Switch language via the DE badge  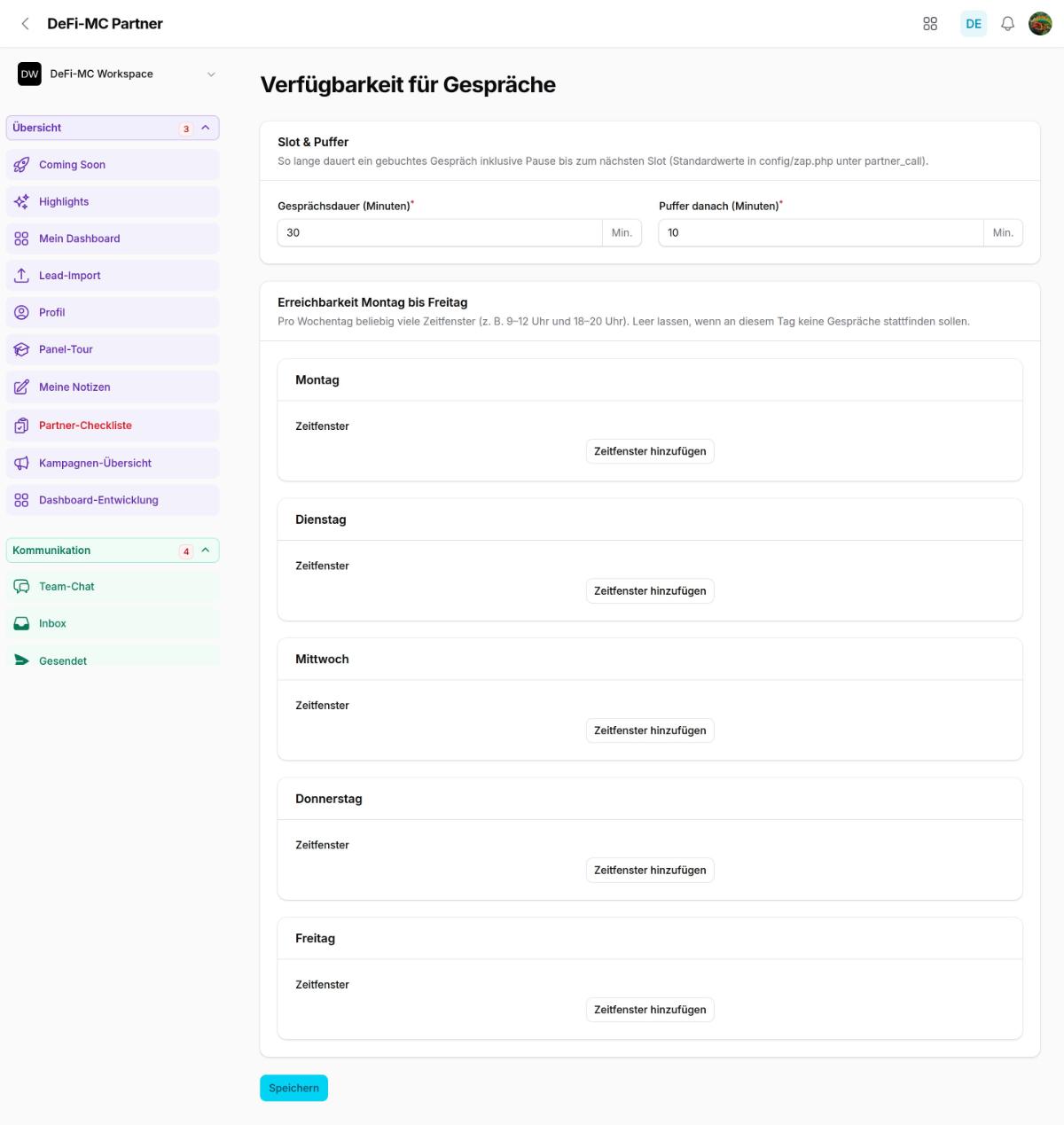[974, 24]
